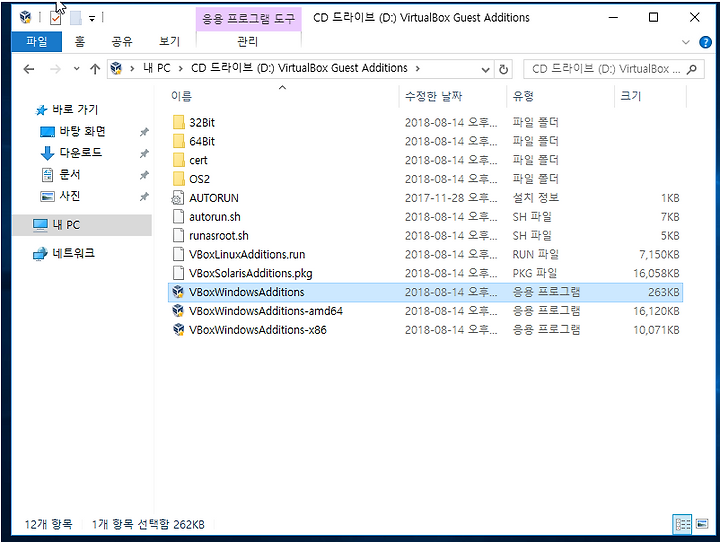
Task: Switch to the 보기 ribbon tab
Action: tap(169, 42)
